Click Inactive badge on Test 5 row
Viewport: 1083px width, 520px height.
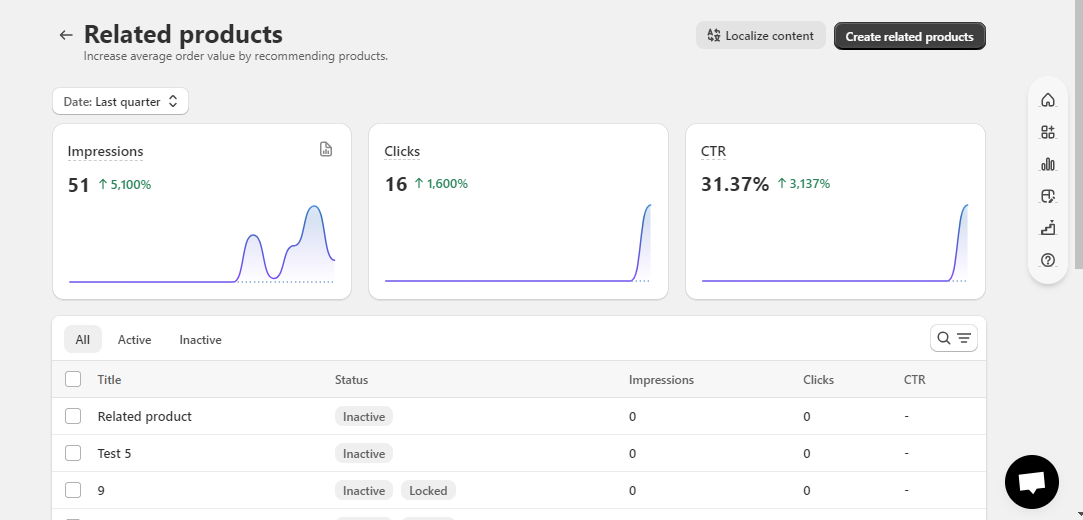[x=364, y=453]
